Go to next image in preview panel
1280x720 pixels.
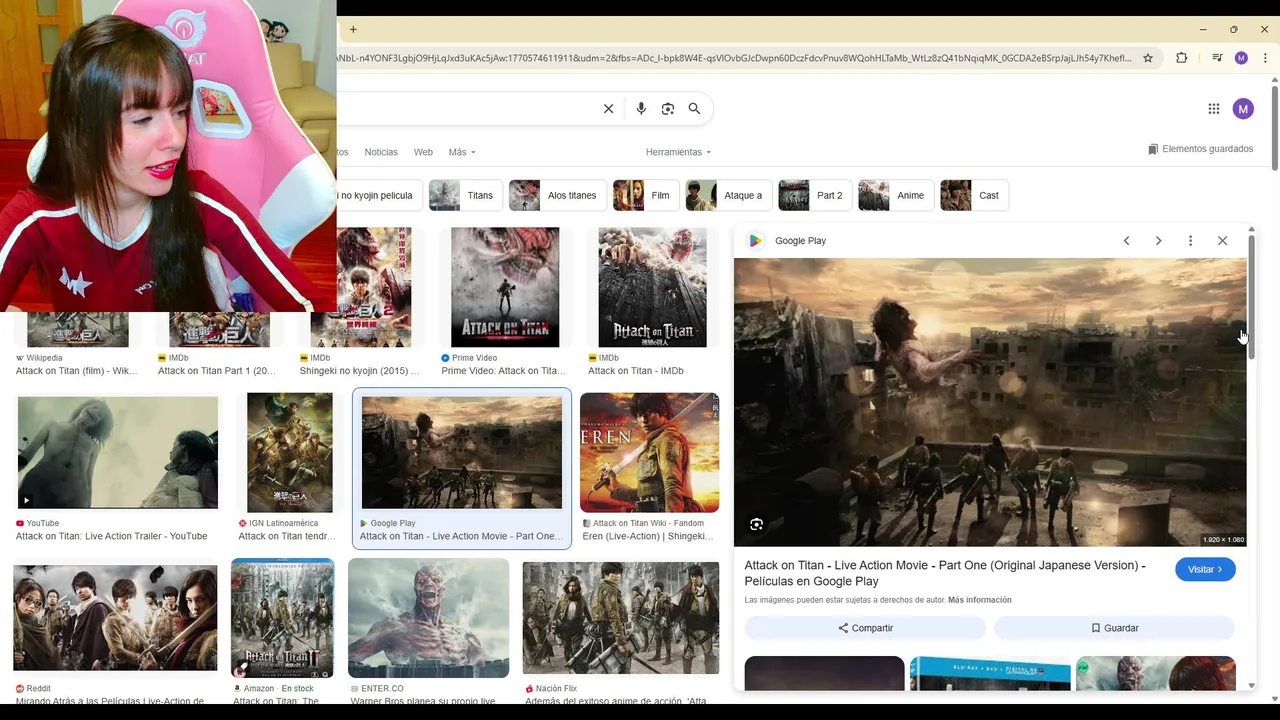[1158, 241]
